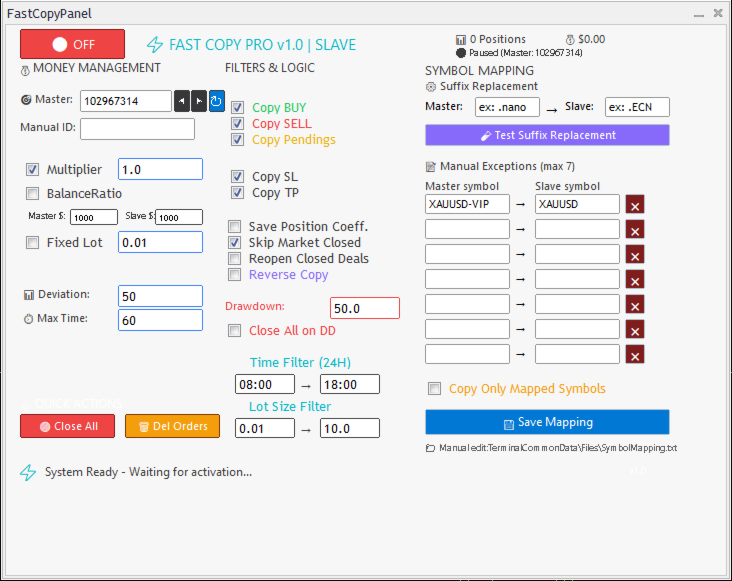This screenshot has width=732, height=581.
Task: Click the blue refresh master button
Action: click(x=217, y=101)
